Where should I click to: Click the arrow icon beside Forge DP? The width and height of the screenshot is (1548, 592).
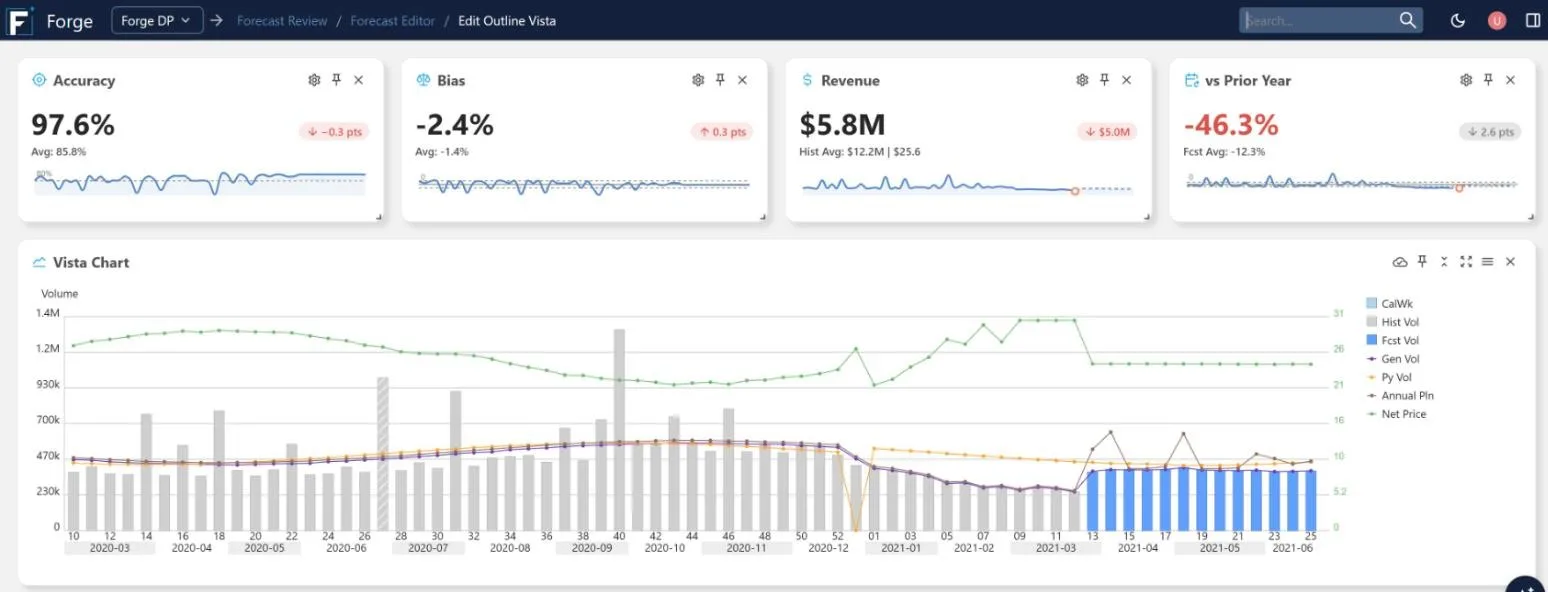click(x=217, y=20)
